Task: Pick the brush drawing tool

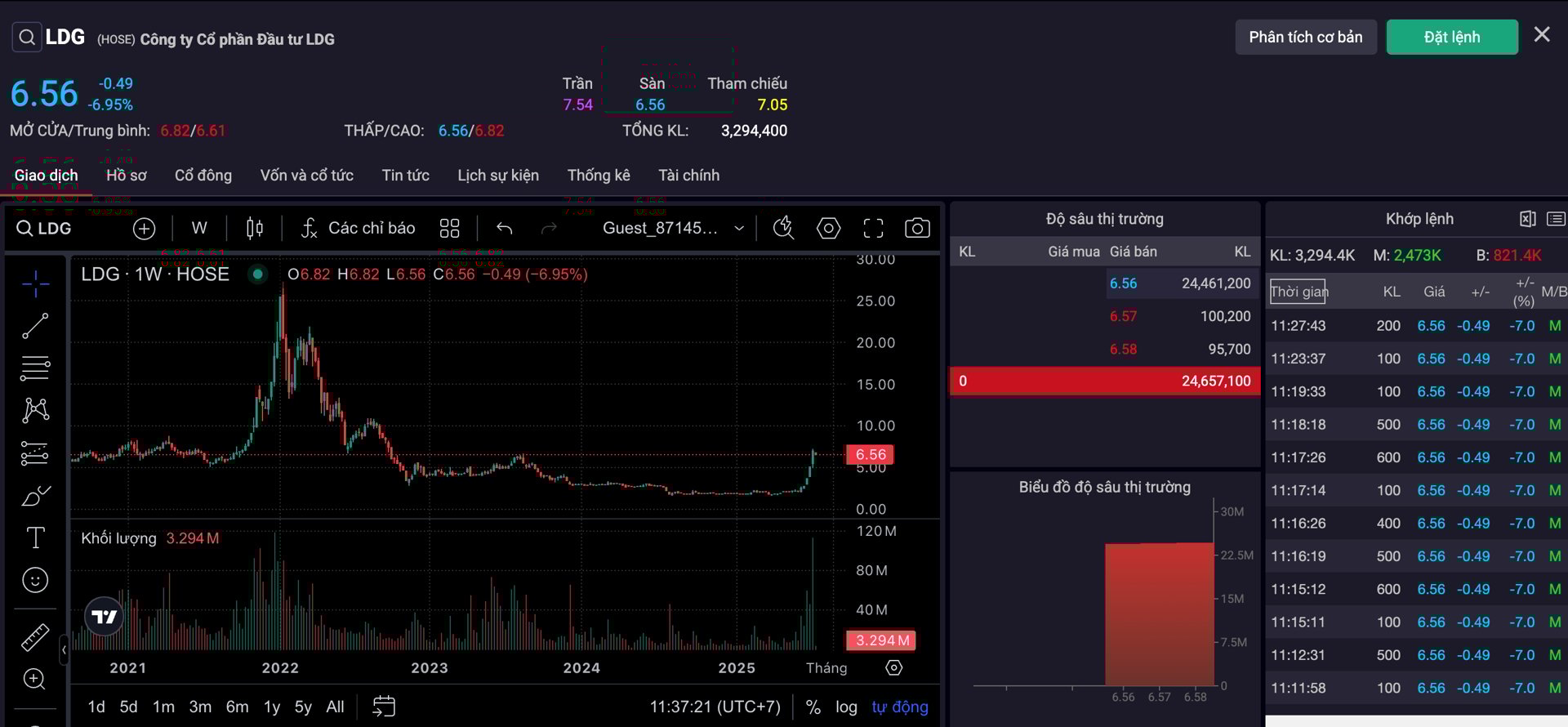Action: pyautogui.click(x=35, y=496)
